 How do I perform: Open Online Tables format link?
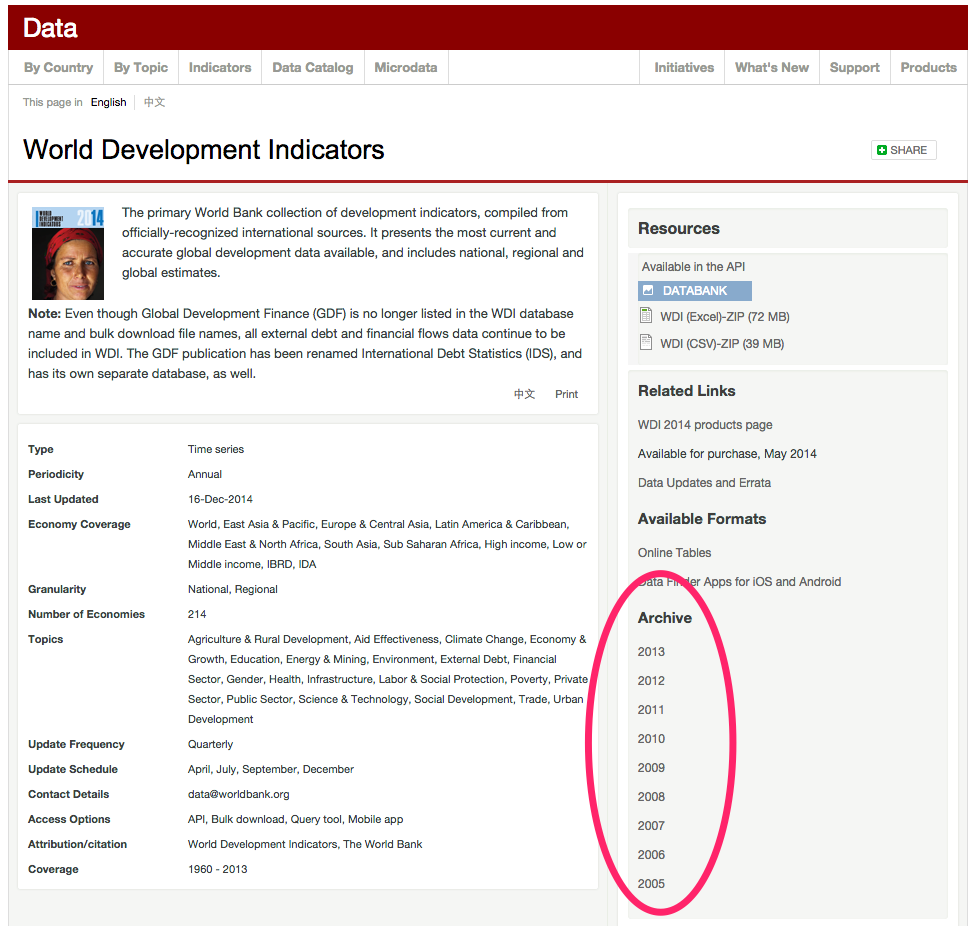point(674,553)
